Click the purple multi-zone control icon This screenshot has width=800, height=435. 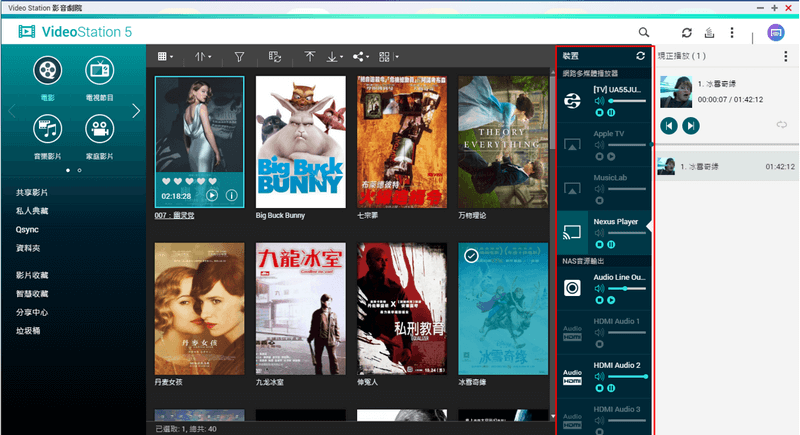(776, 33)
